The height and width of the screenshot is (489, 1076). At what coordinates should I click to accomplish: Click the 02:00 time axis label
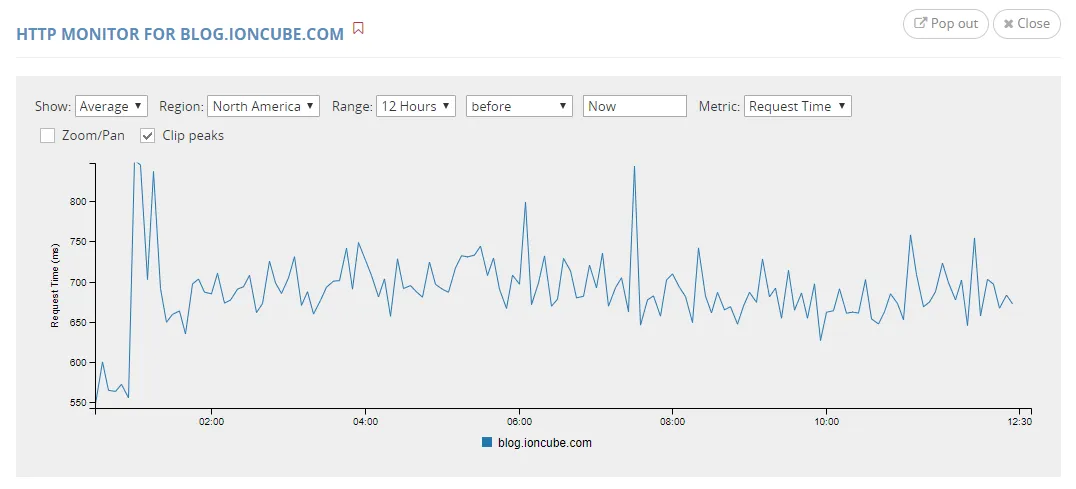[212, 422]
